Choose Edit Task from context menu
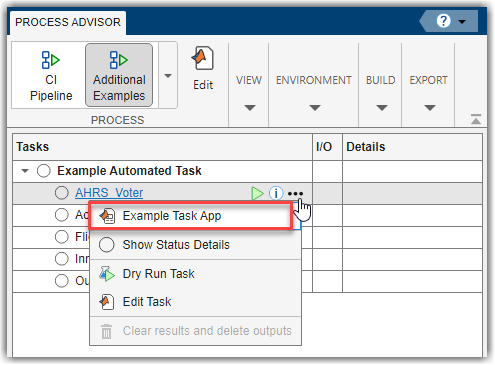 click(x=195, y=302)
